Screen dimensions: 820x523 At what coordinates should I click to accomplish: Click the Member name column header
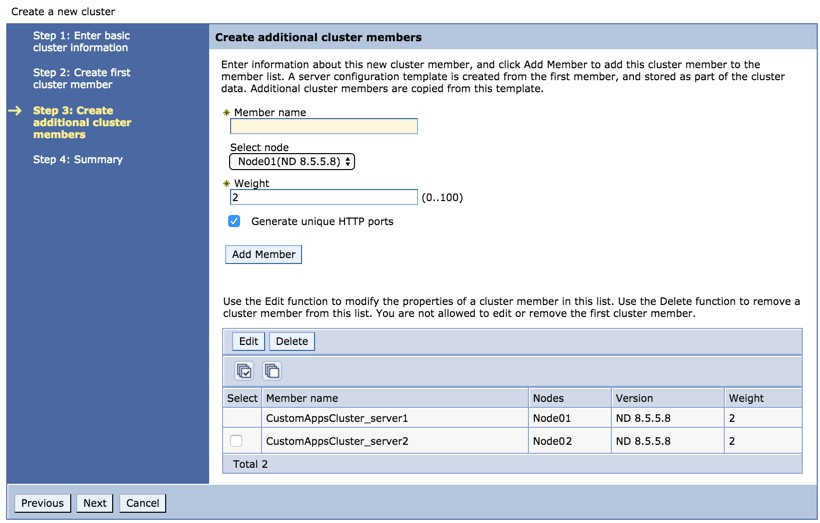click(x=302, y=398)
